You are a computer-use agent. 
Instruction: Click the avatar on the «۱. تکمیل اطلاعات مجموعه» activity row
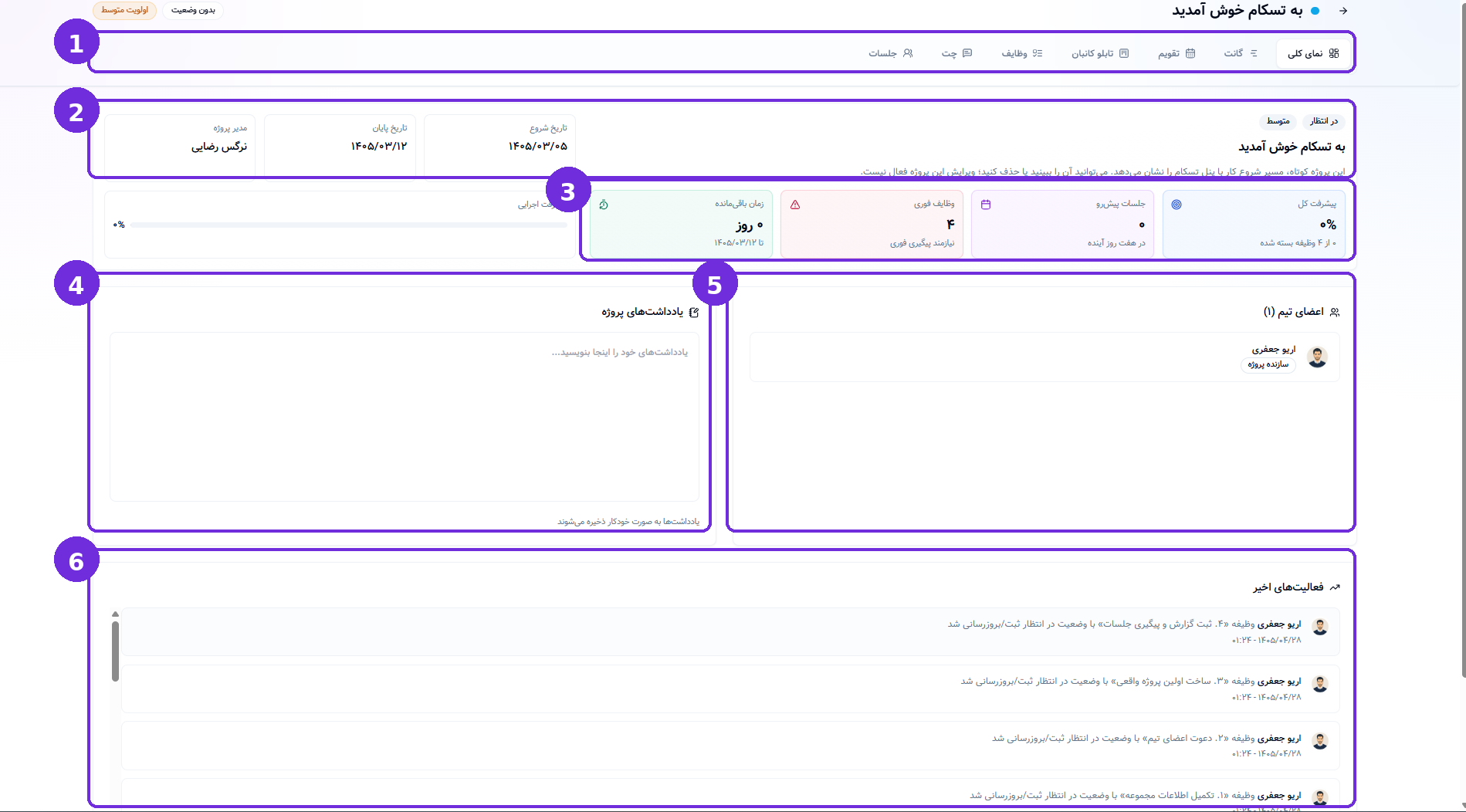1320,798
